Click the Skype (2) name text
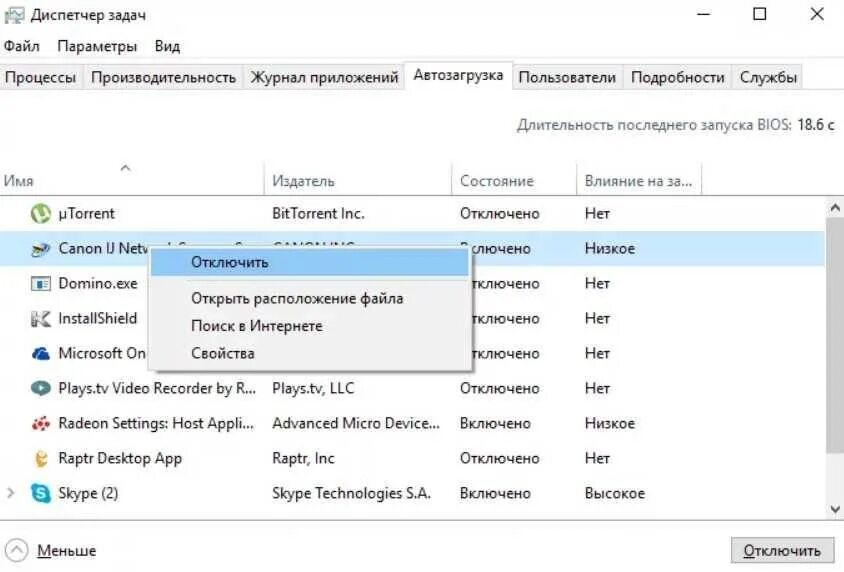The width and height of the screenshot is (844, 572). point(88,493)
